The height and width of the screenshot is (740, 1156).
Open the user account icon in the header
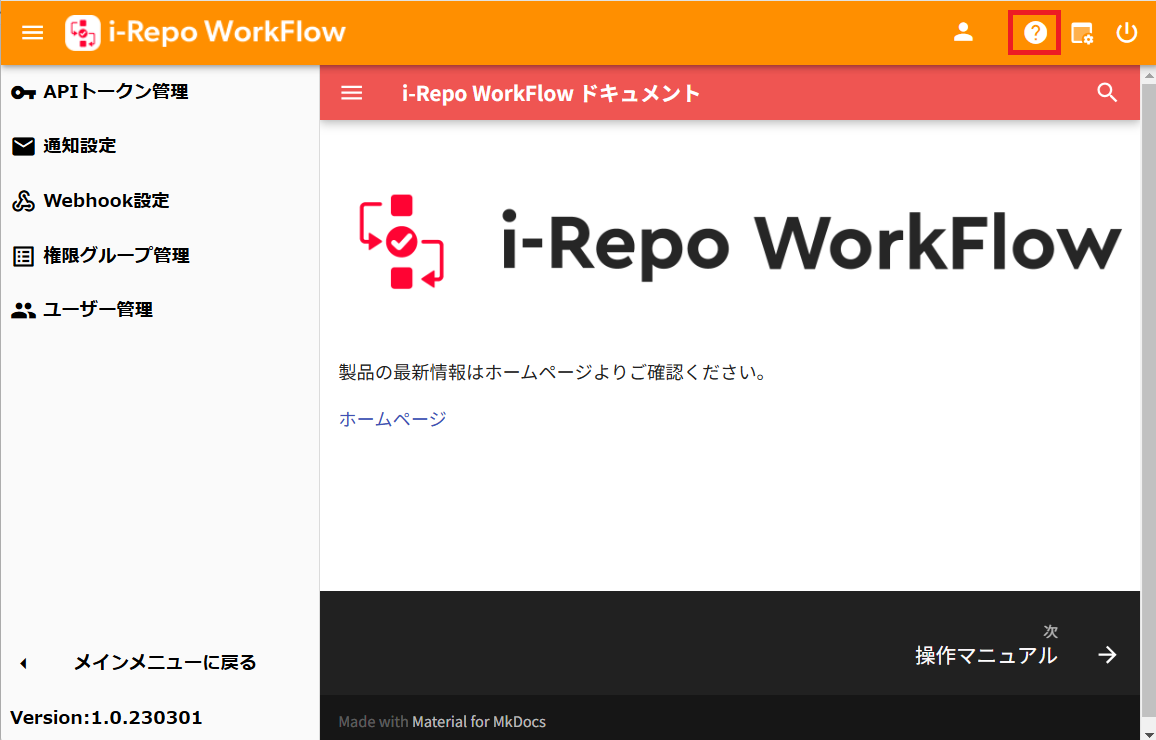point(963,31)
